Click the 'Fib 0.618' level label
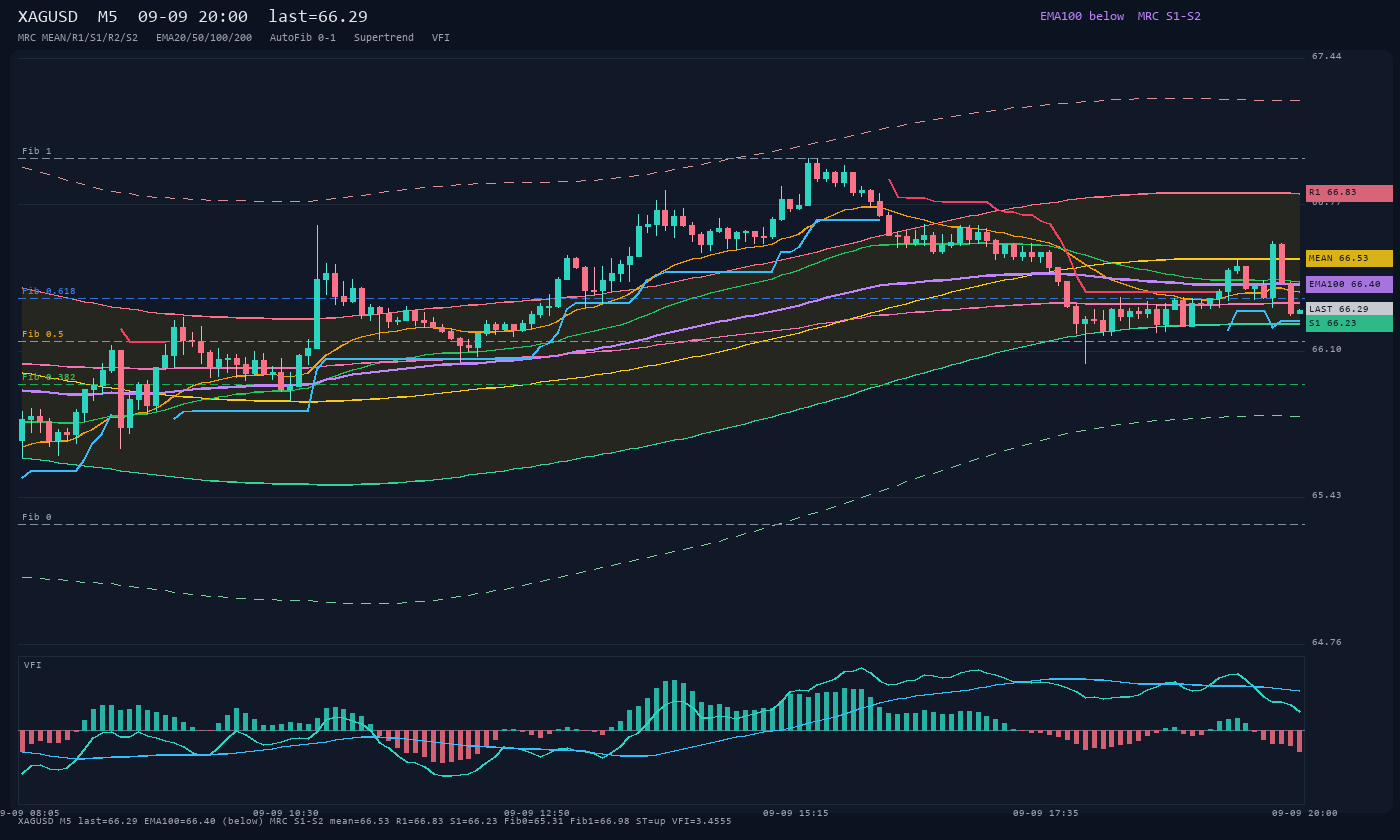The height and width of the screenshot is (840, 1400). pyautogui.click(x=49, y=291)
